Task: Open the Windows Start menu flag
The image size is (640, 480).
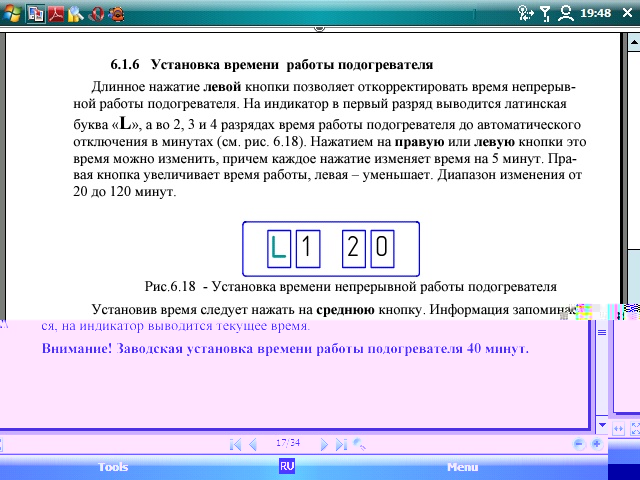Action: pos(11,13)
